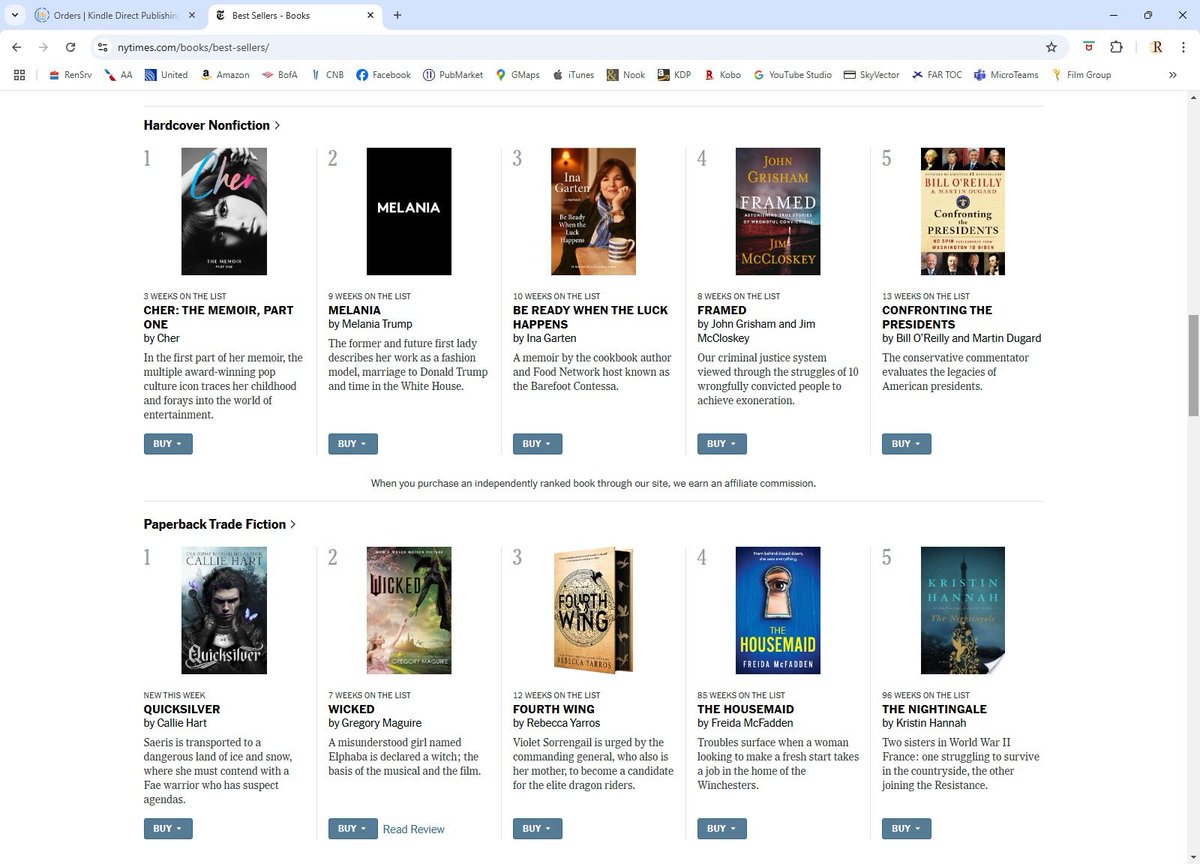Open the SkyVector bookmark
The image size is (1200, 864).
pos(872,75)
